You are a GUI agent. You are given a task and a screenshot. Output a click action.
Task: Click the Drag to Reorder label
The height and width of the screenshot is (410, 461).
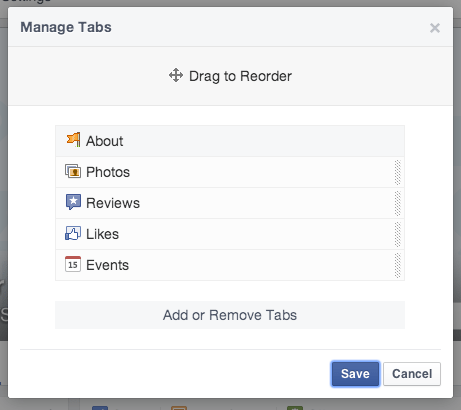(240, 76)
